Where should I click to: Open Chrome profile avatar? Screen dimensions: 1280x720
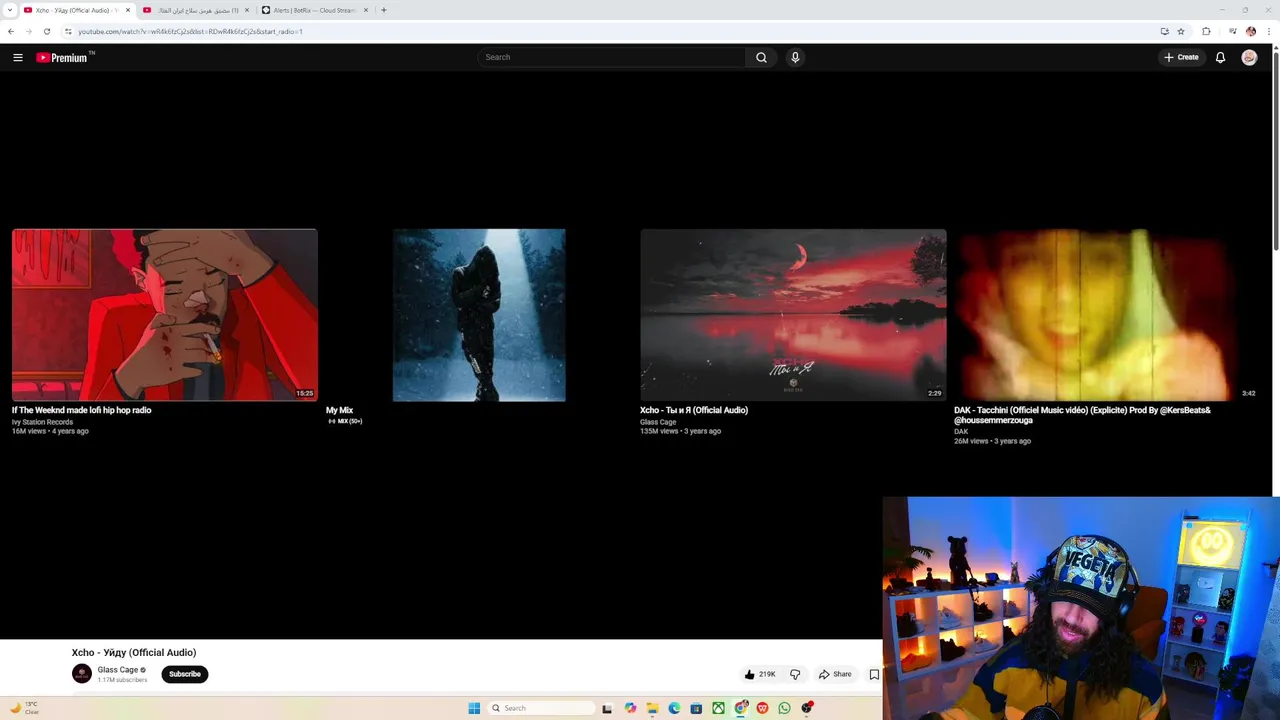click(x=1250, y=31)
